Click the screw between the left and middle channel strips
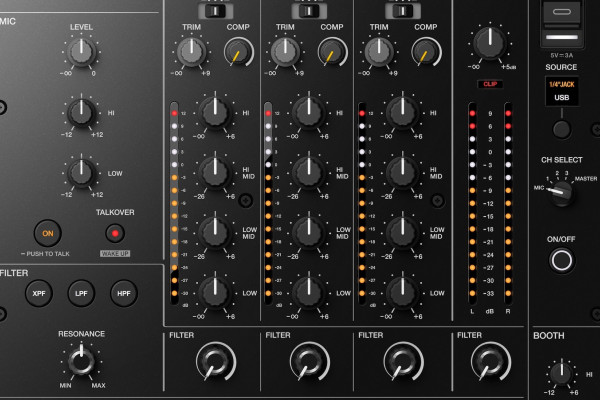 (246, 200)
